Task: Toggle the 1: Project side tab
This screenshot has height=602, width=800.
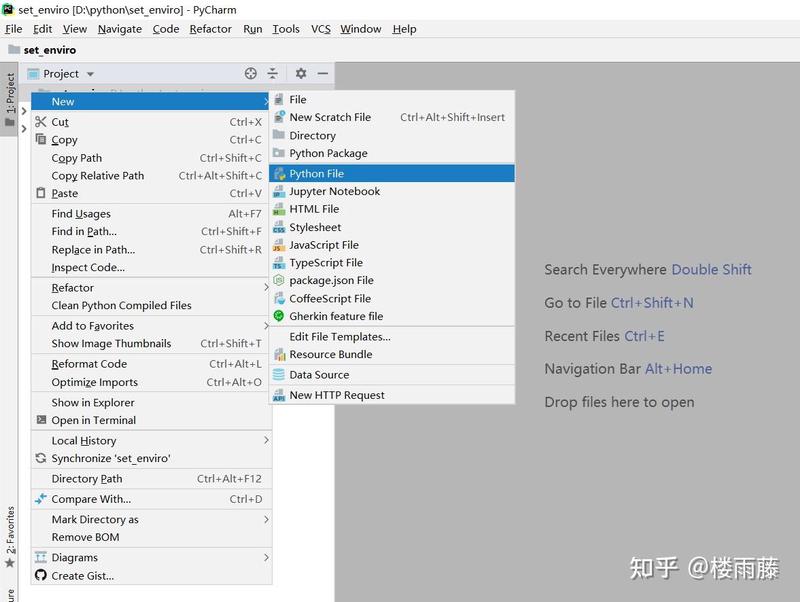Action: point(10,99)
